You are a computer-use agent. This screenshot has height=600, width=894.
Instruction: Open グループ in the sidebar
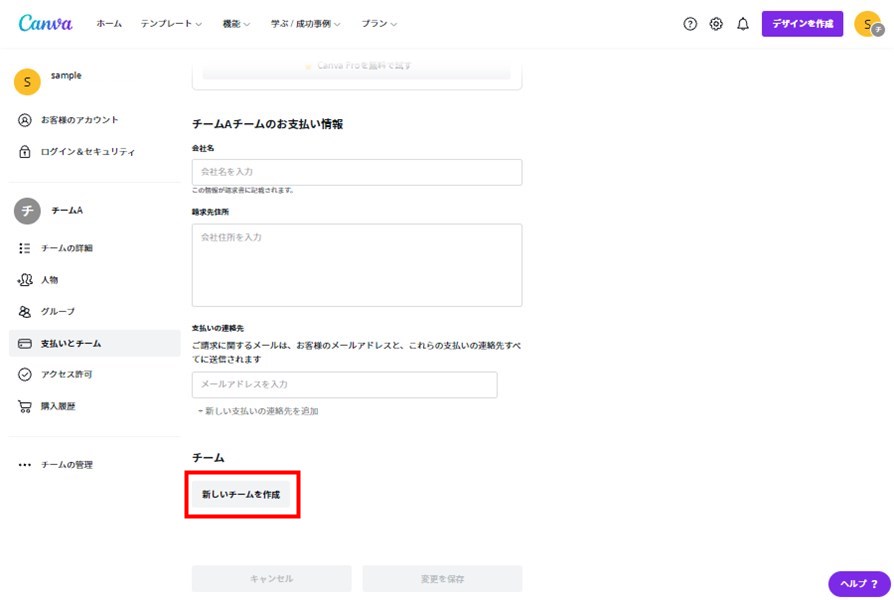[x=57, y=312]
